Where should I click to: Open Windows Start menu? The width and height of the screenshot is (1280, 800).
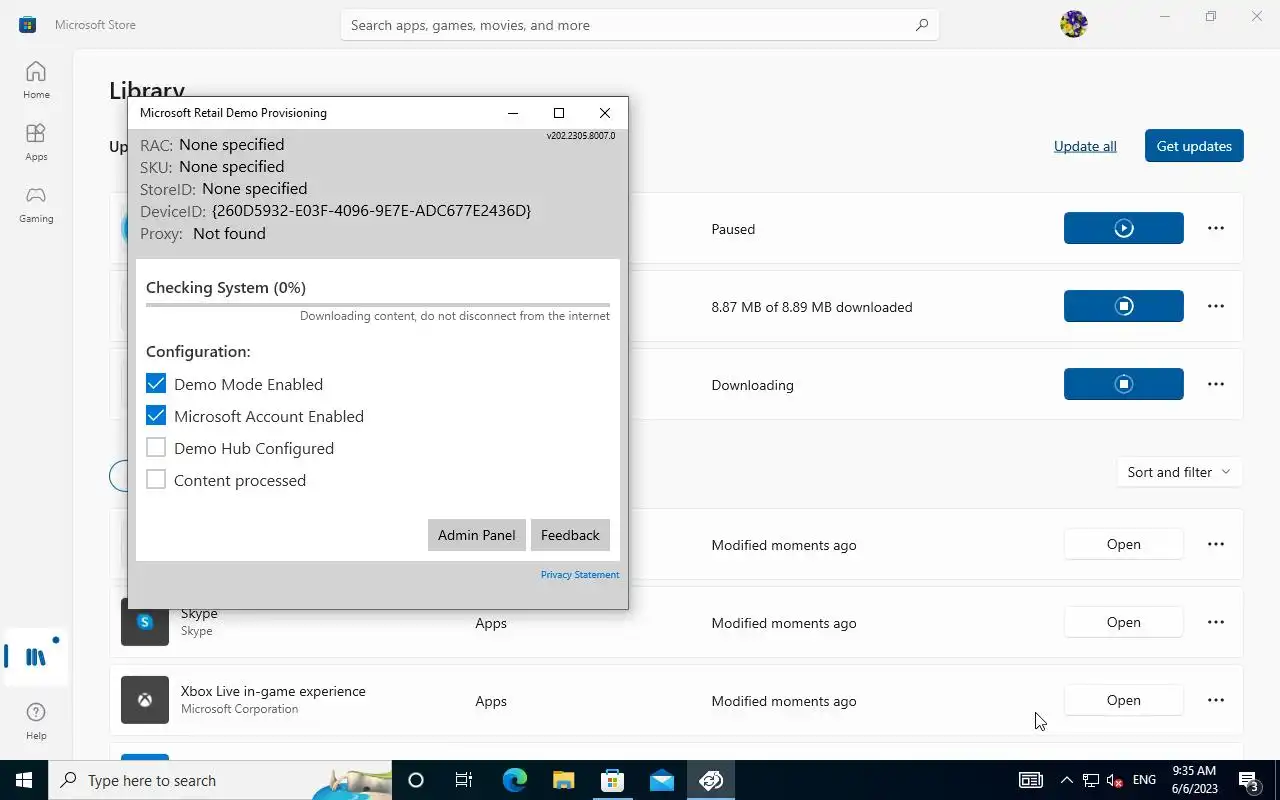(x=24, y=780)
